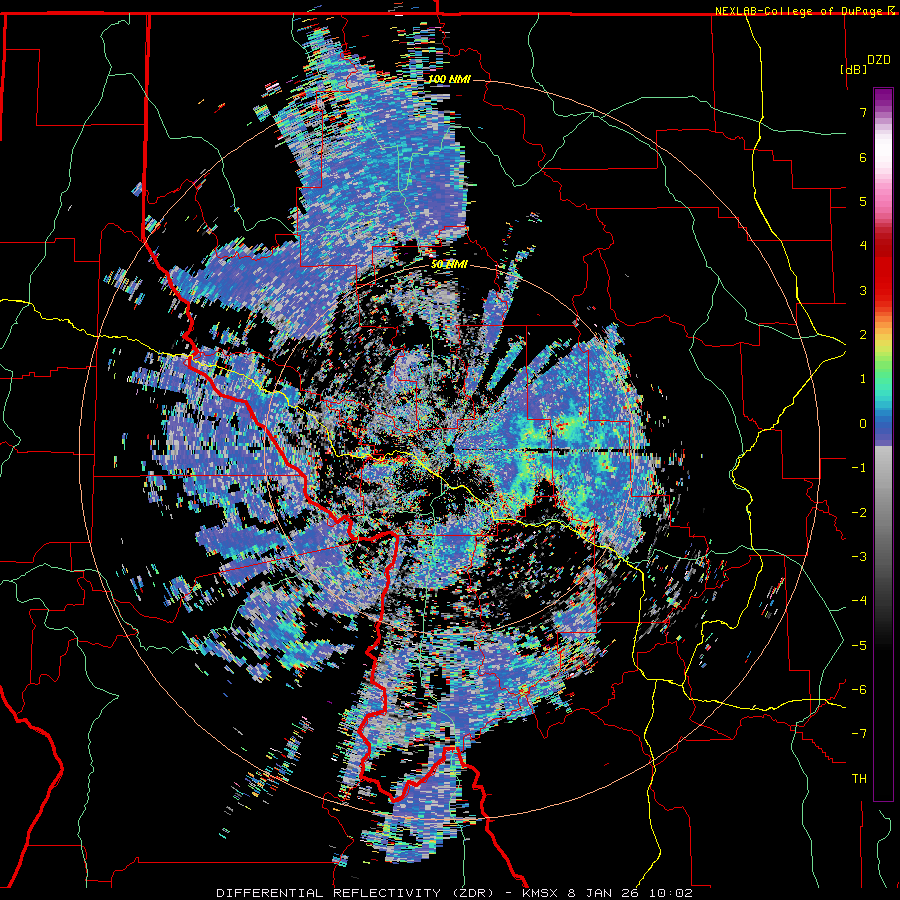Click the radar site center point
Screen dimensions: 900x900
point(449,449)
